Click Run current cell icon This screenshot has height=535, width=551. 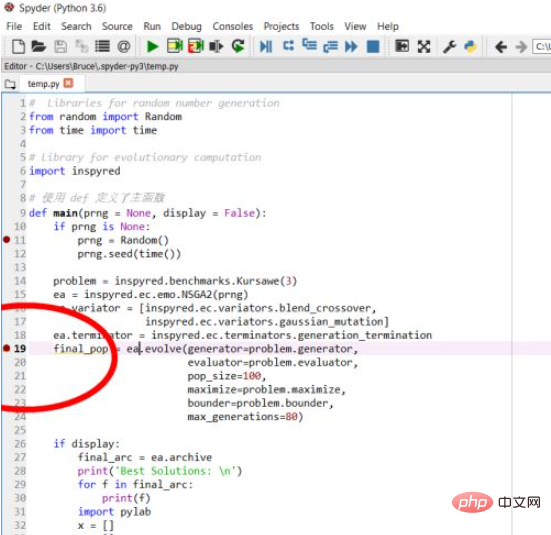pos(175,46)
